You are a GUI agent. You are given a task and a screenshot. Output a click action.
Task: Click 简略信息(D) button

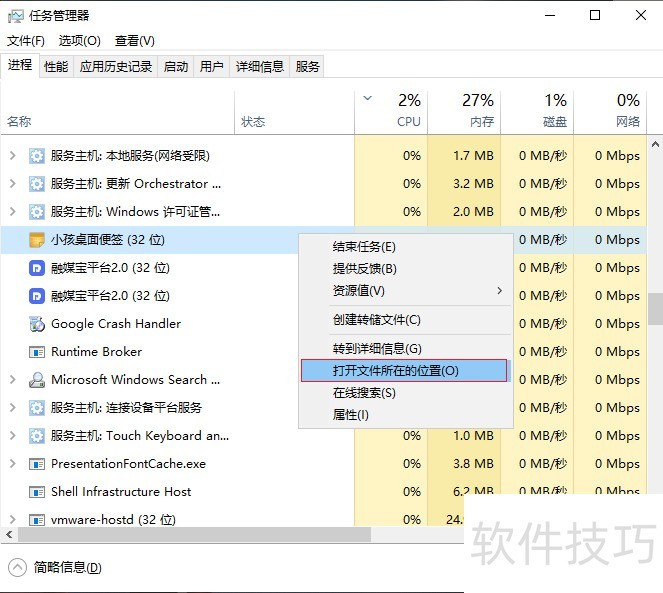55,568
